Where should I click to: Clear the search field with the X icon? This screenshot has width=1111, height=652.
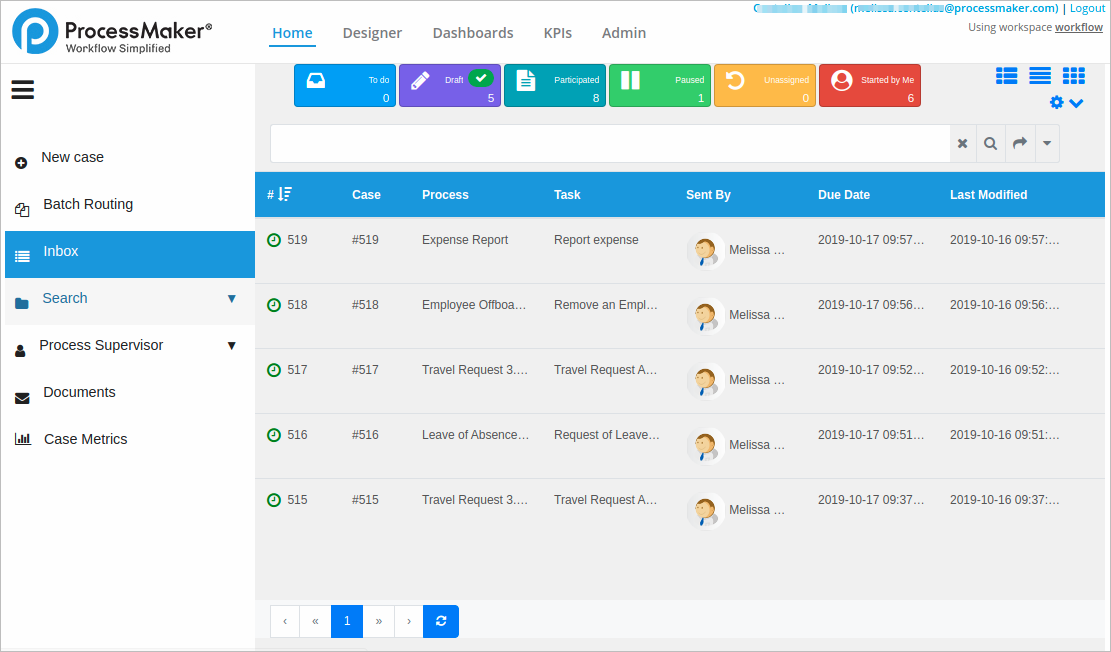tap(962, 143)
